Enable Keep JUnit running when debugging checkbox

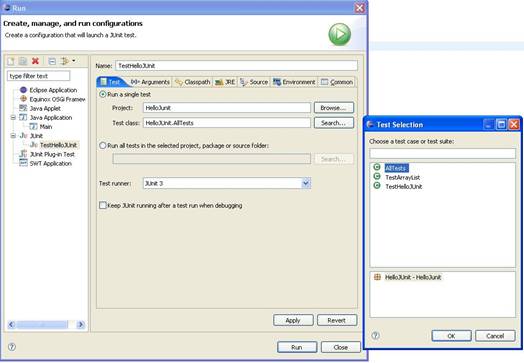(103, 205)
